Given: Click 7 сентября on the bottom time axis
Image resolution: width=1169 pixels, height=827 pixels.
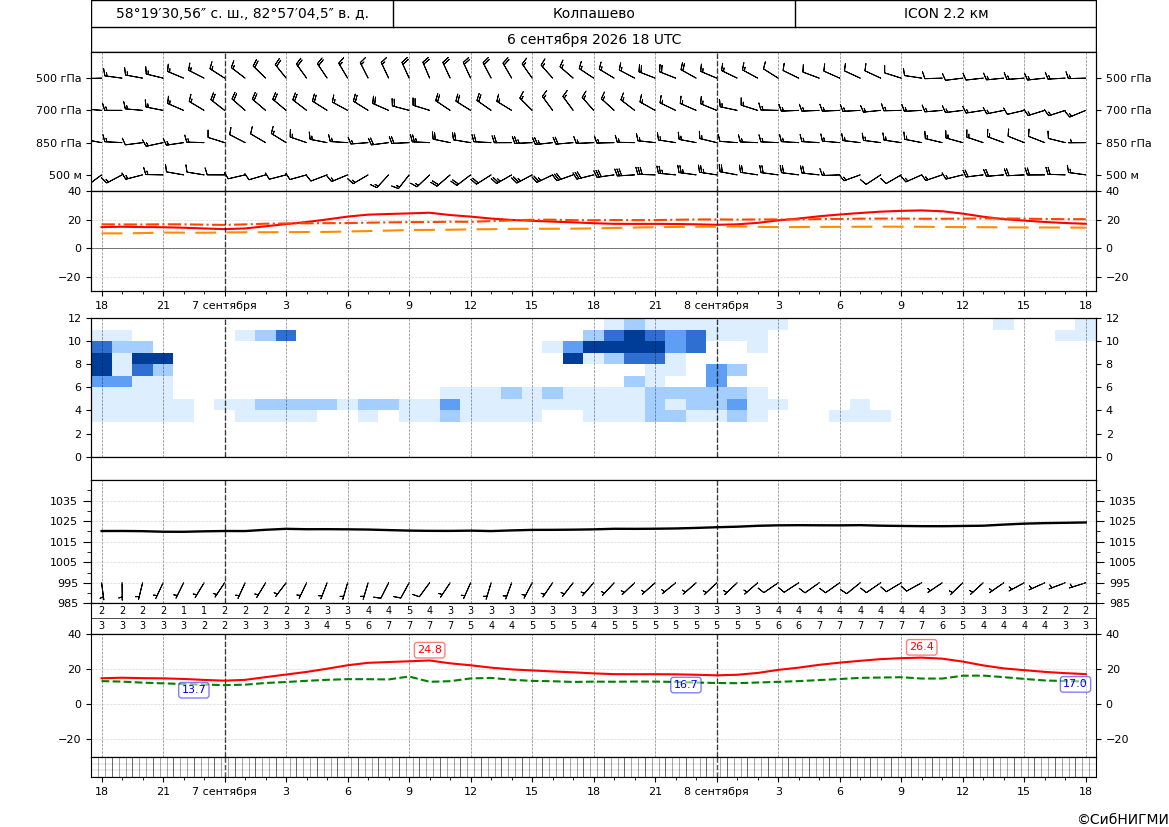Looking at the screenshot, I should pos(224,791).
